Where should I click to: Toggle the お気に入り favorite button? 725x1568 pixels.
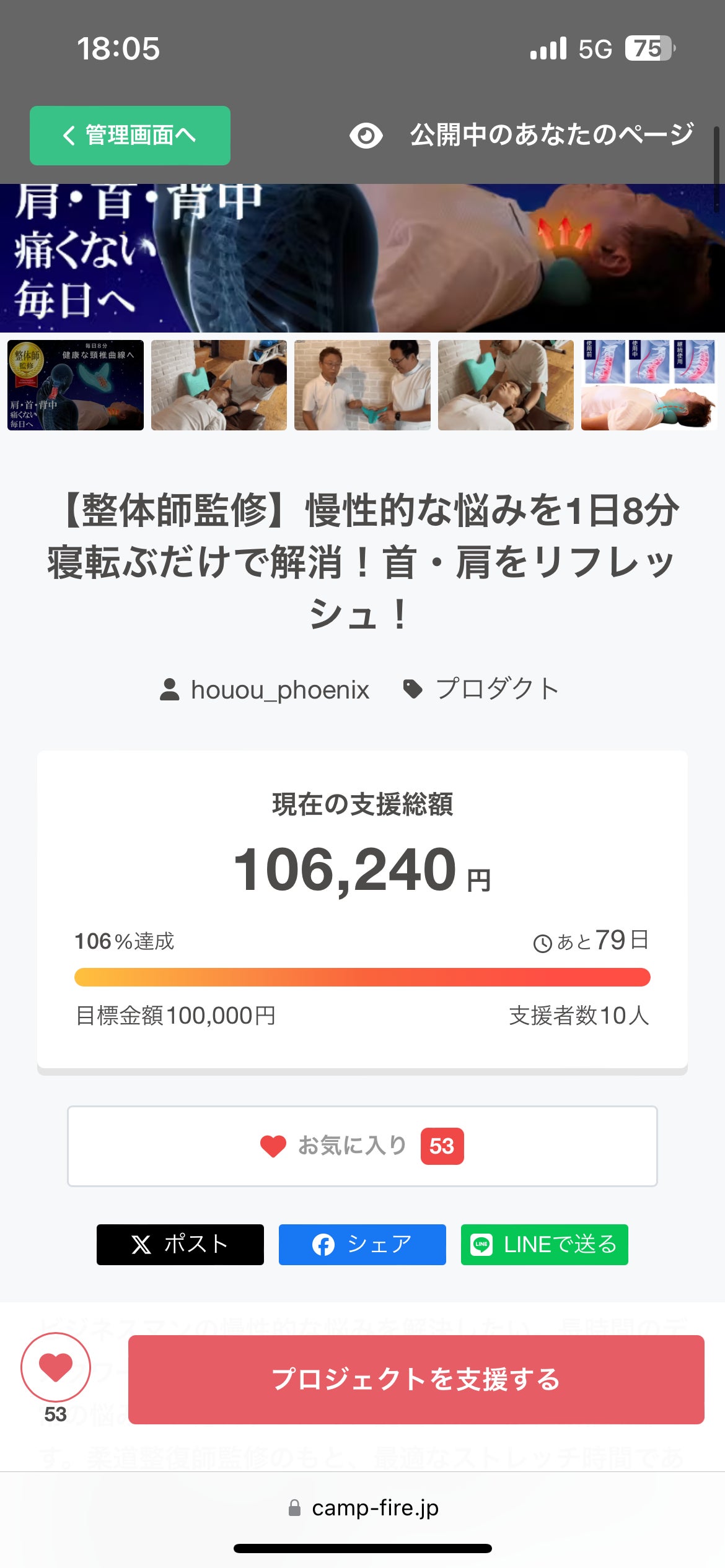(362, 1146)
